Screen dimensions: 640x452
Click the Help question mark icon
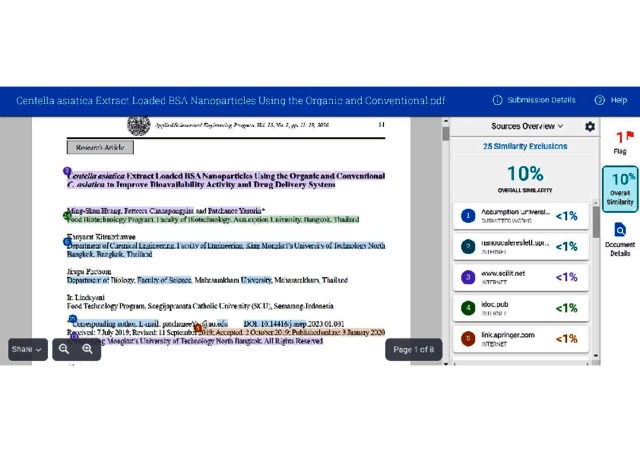click(599, 100)
